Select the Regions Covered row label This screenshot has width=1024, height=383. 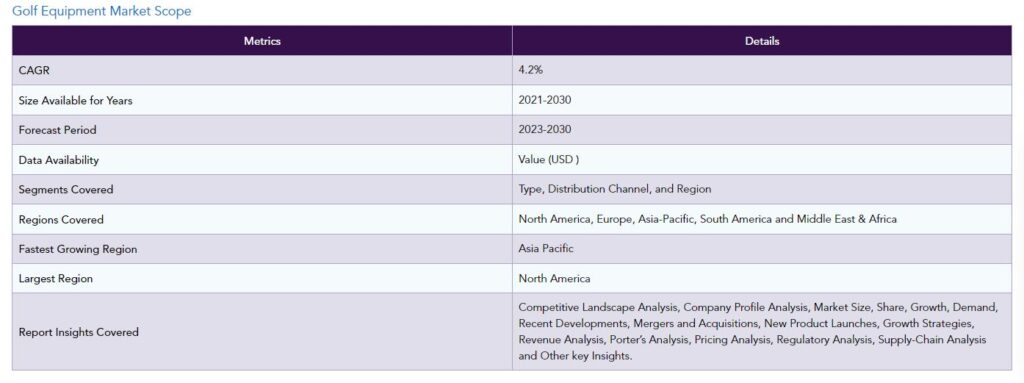click(x=61, y=220)
